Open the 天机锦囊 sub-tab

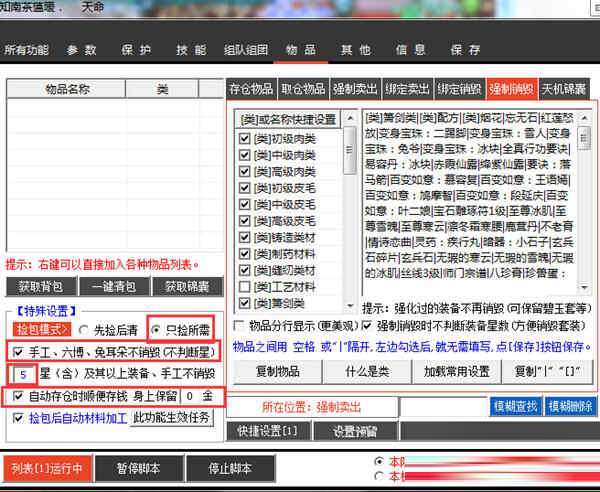[x=564, y=89]
